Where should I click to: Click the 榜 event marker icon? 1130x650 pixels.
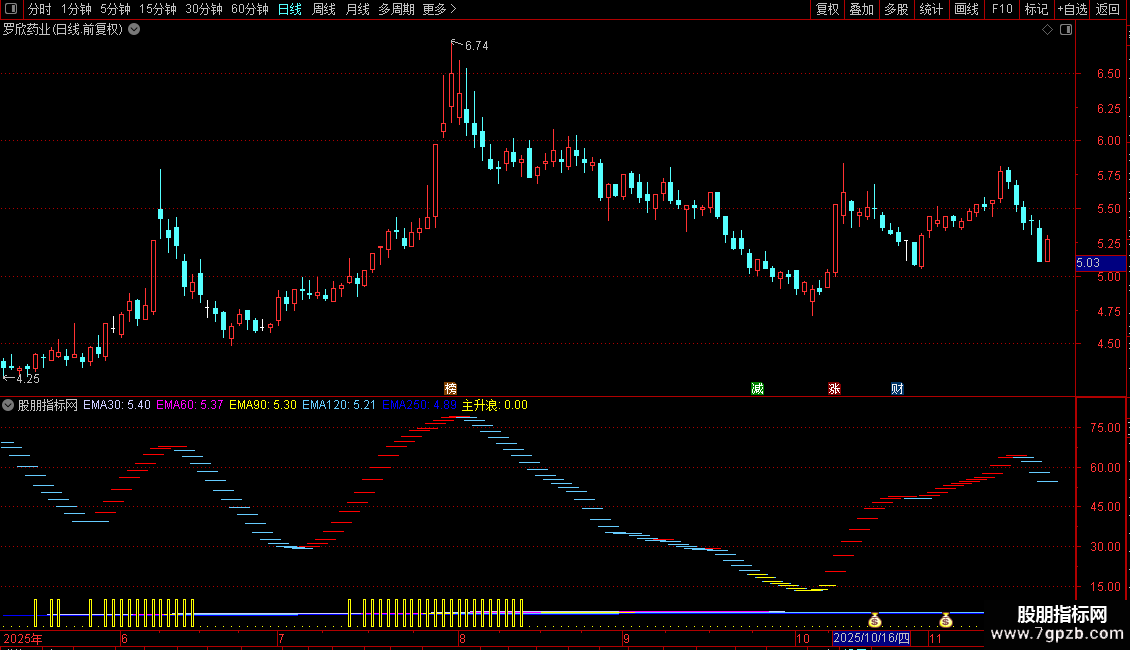click(450, 388)
